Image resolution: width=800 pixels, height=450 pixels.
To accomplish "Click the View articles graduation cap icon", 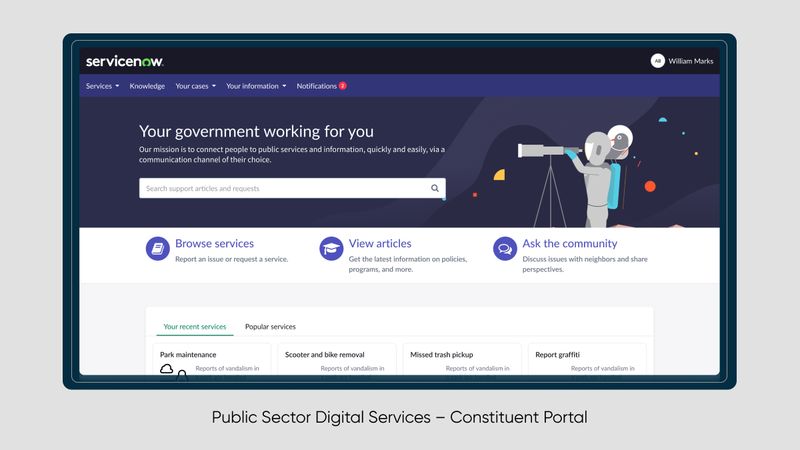I will tap(331, 248).
